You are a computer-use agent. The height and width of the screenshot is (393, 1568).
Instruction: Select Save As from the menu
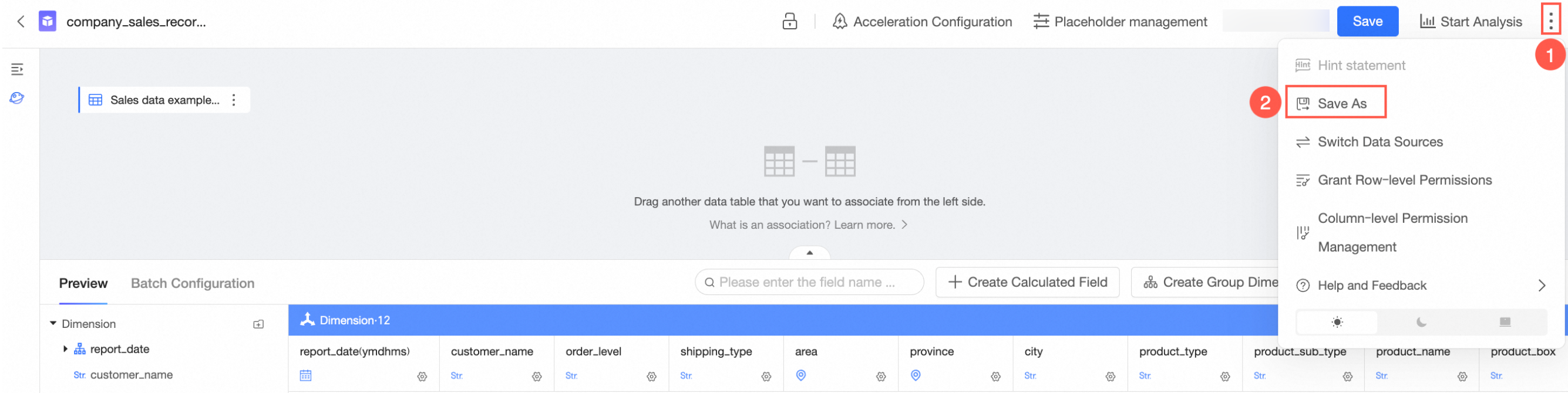pos(1341,103)
